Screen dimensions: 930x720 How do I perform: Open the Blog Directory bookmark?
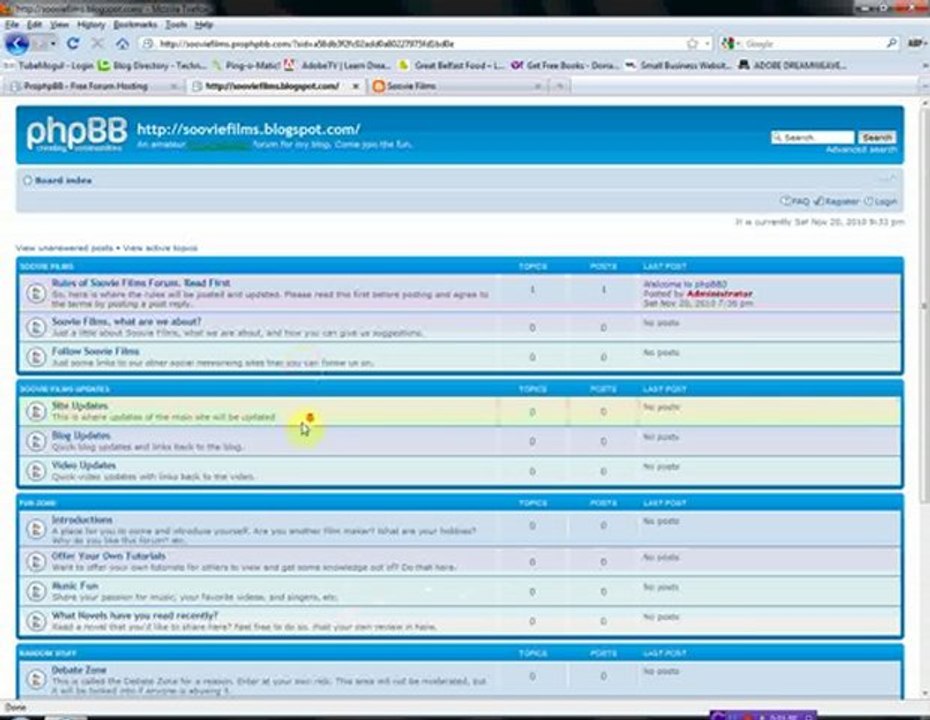click(x=152, y=65)
